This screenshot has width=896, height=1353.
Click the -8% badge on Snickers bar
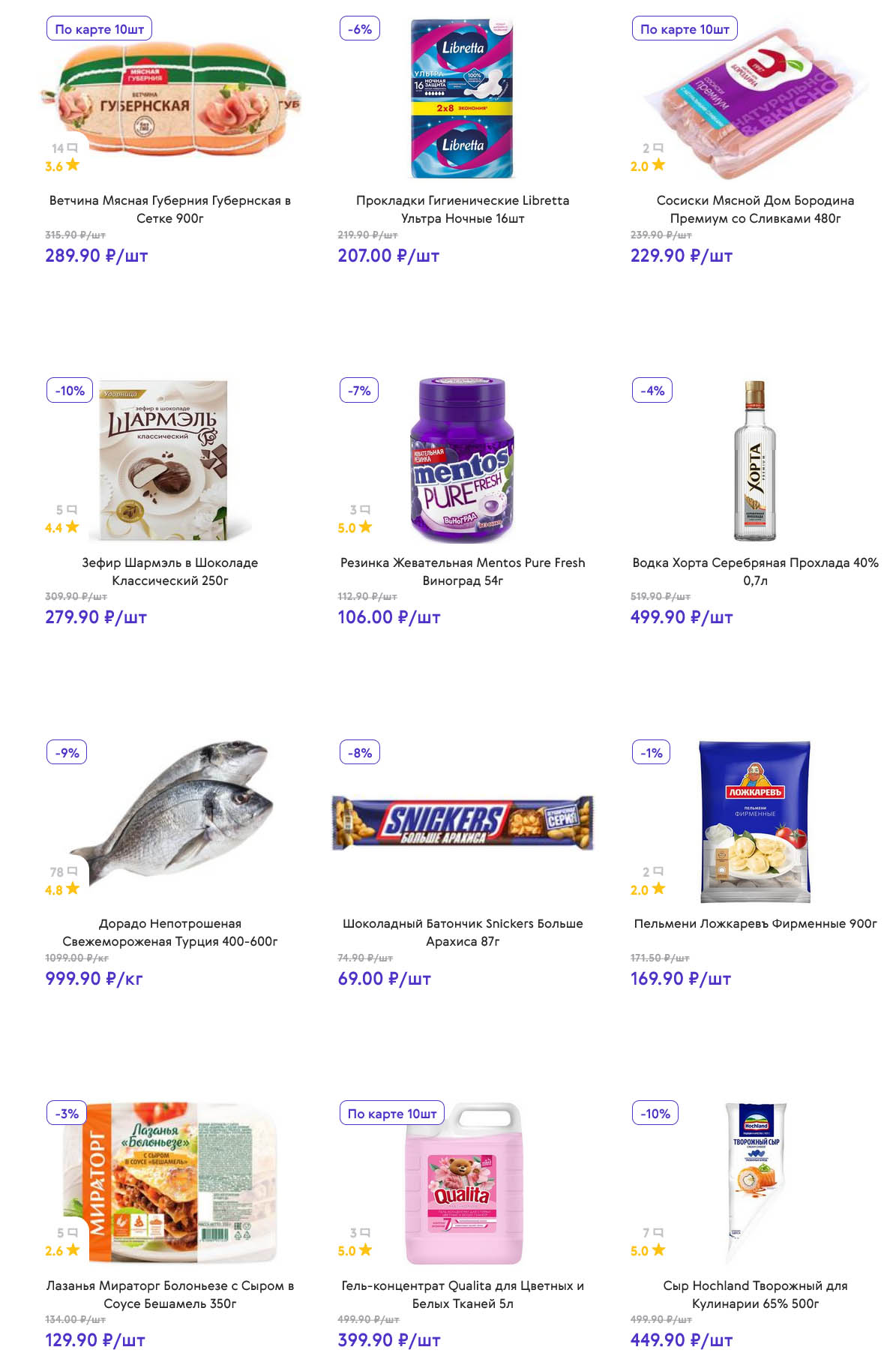(360, 752)
